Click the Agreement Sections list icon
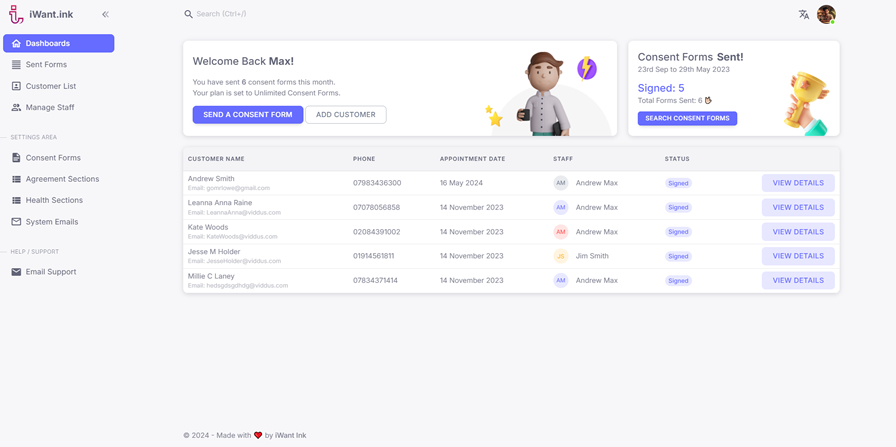 point(16,179)
